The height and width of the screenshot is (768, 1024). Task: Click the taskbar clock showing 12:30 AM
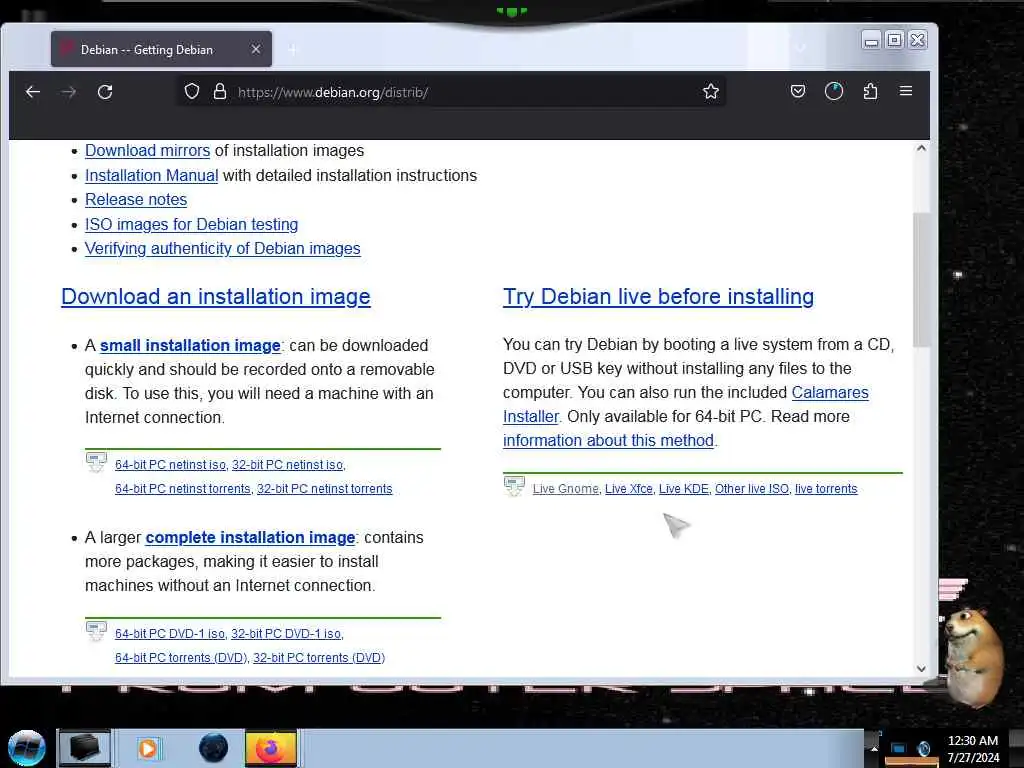coord(973,749)
